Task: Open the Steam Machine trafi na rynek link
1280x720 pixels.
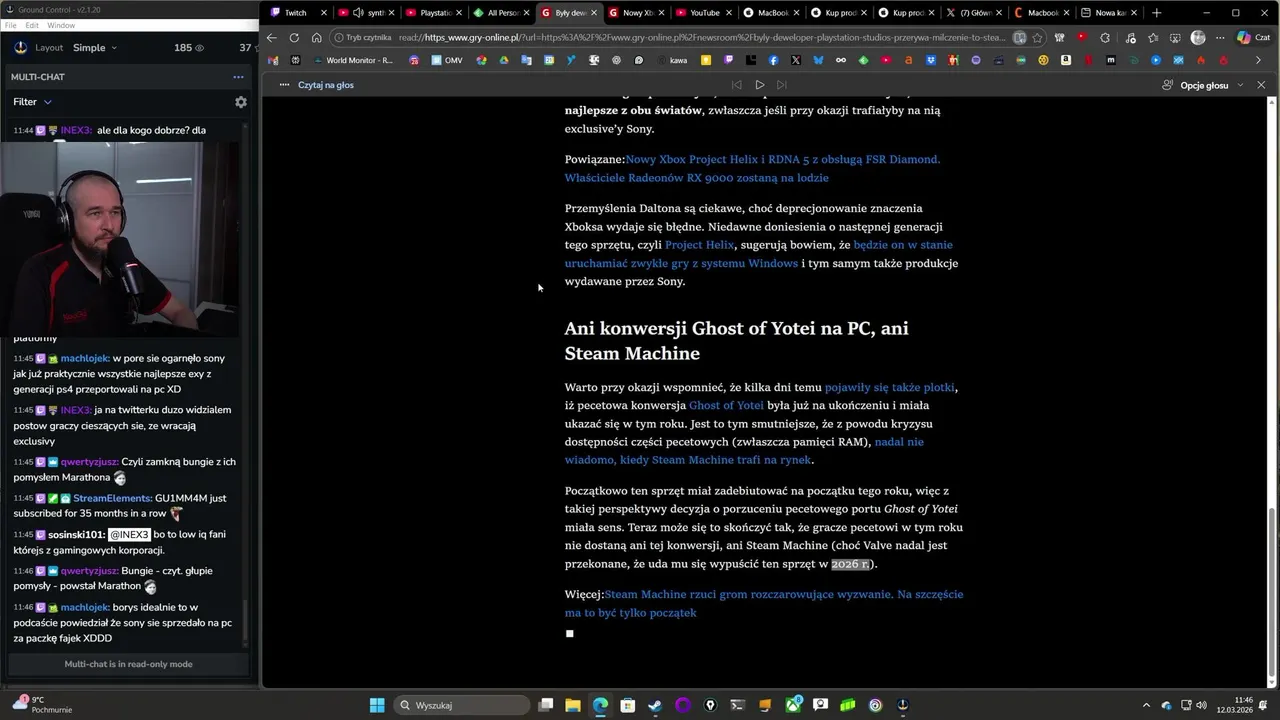Action: pyautogui.click(x=744, y=451)
